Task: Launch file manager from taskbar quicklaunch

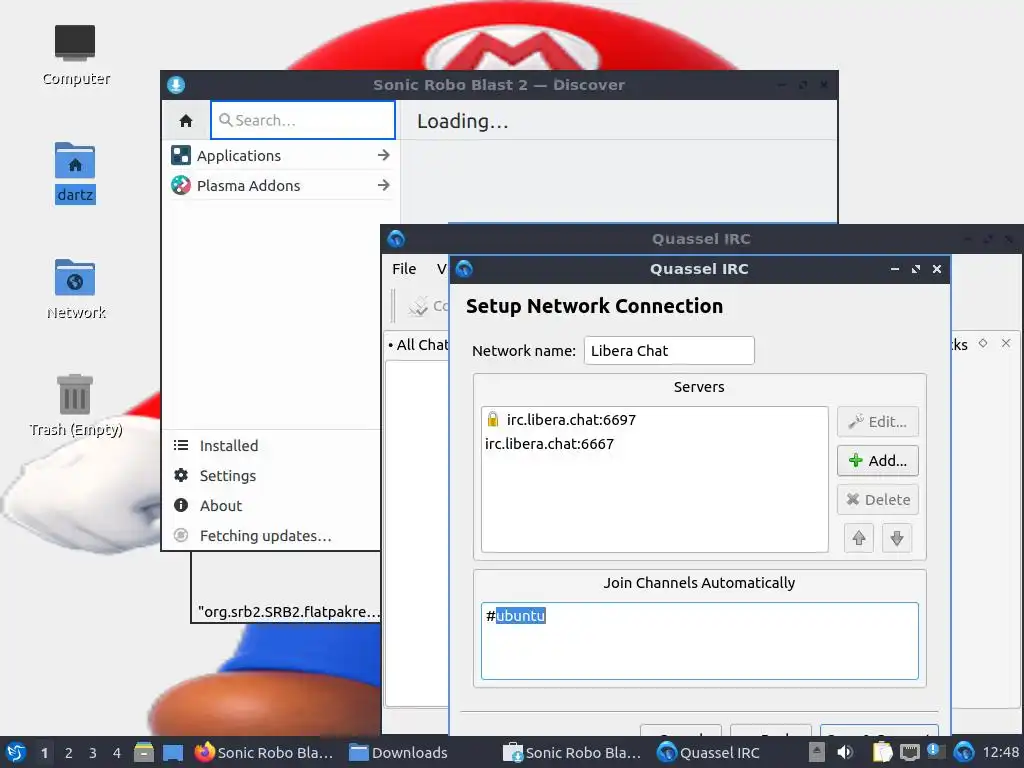Action: pyautogui.click(x=144, y=752)
